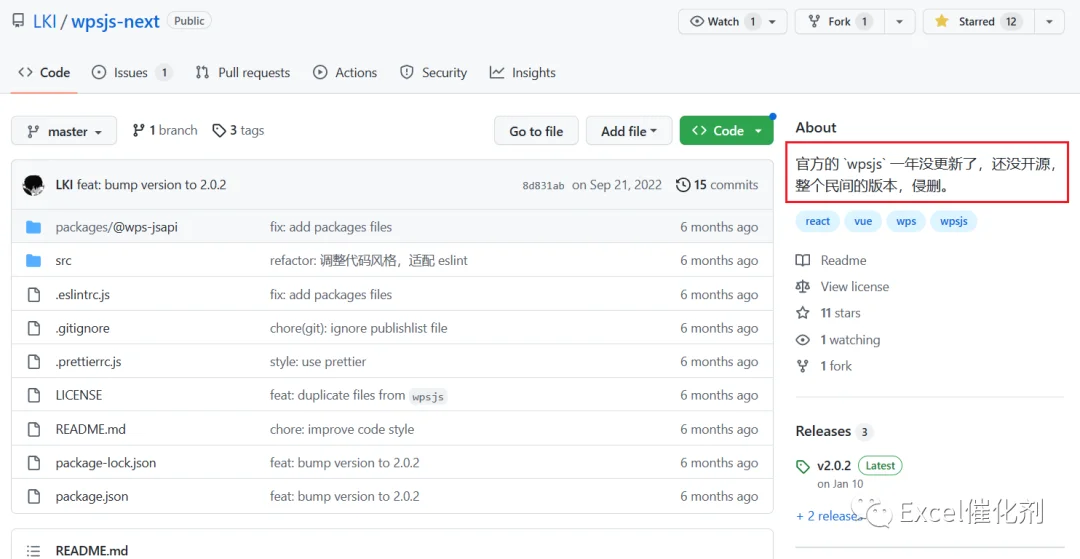The height and width of the screenshot is (559, 1080).
Task: Open the LICENSE file
Action: tap(79, 395)
